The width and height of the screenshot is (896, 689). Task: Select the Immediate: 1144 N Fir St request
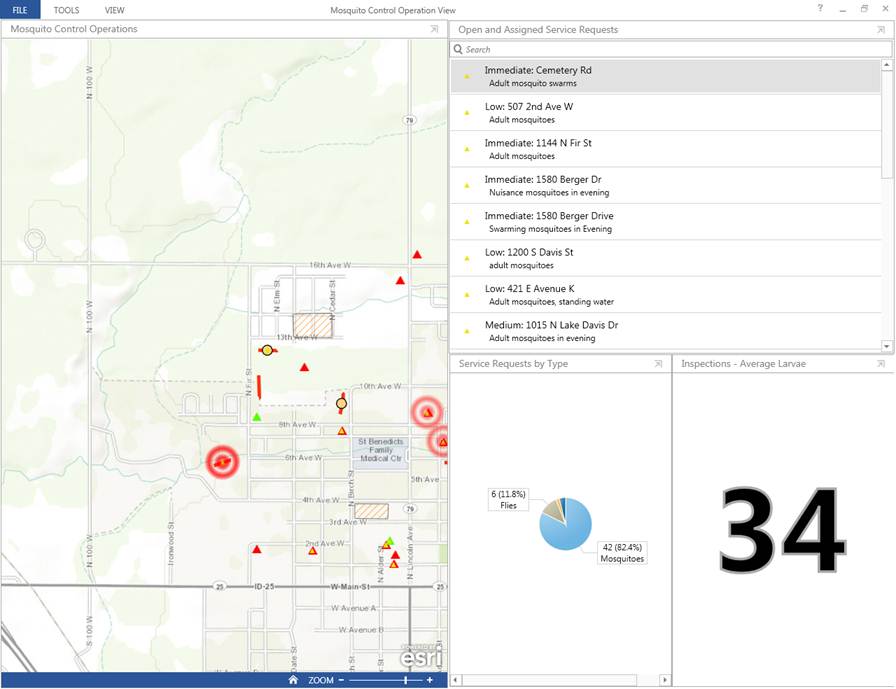(666, 149)
